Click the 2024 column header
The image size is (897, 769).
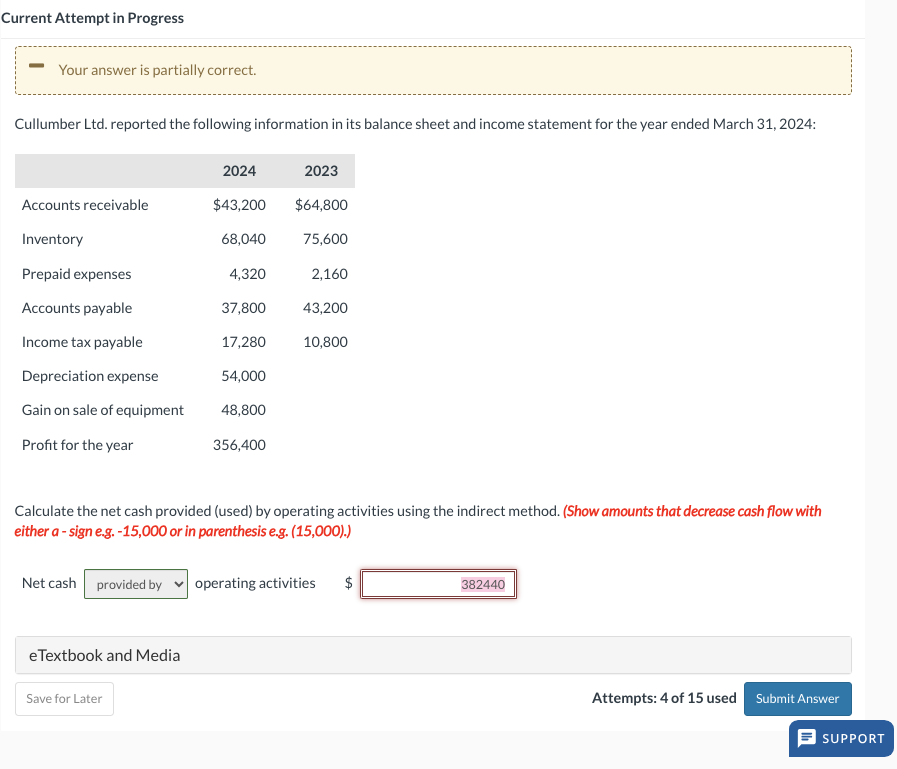click(239, 171)
